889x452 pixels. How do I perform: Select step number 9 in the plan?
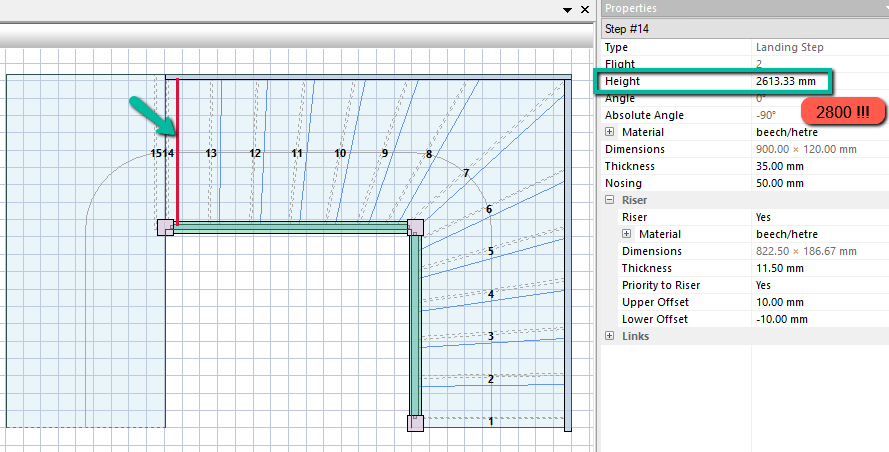pyautogui.click(x=385, y=153)
